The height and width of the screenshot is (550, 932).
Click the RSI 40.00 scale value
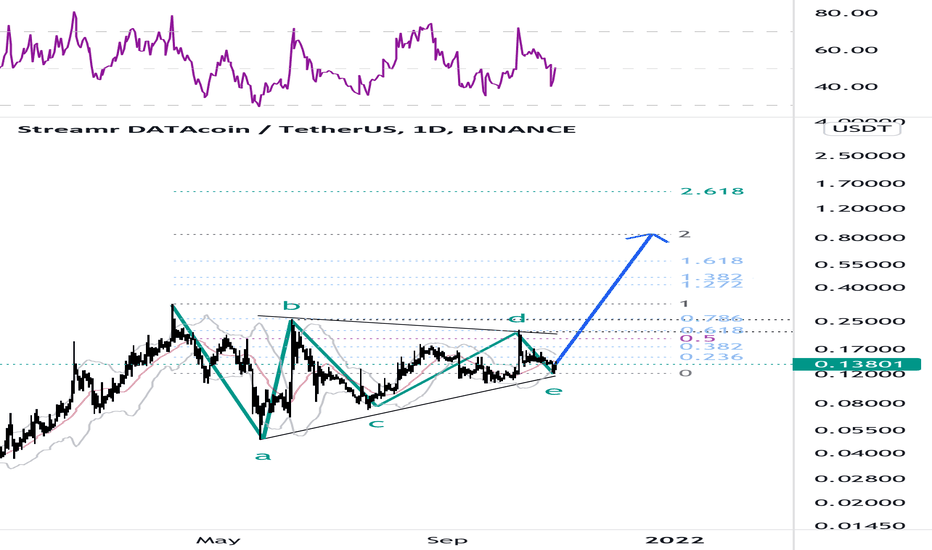[x=846, y=87]
